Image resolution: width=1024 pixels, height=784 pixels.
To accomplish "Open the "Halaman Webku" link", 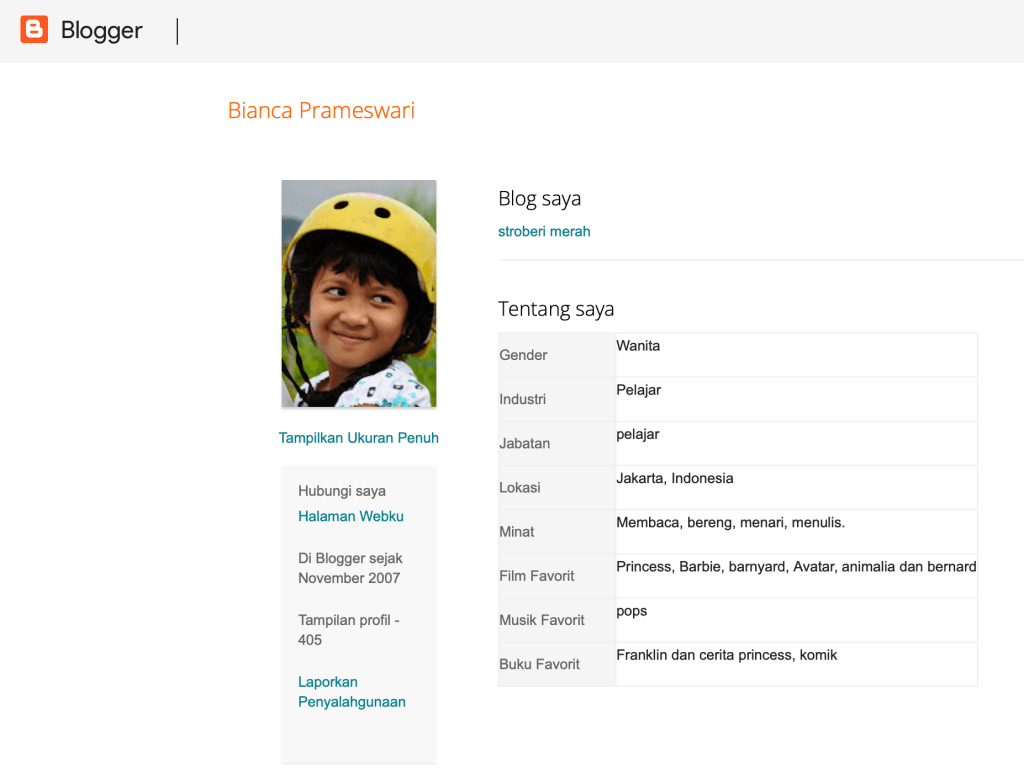I will (x=350, y=516).
